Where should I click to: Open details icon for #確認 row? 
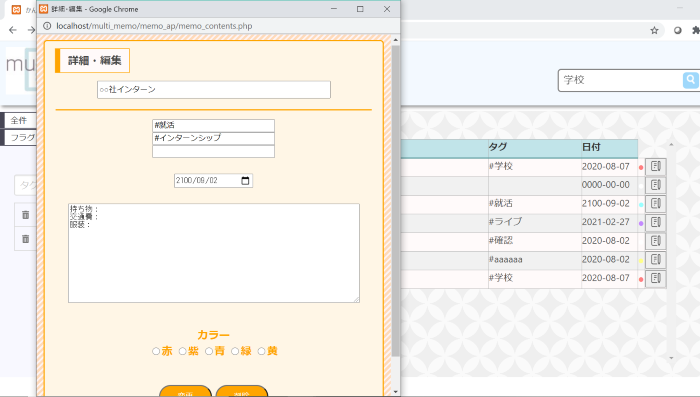(655, 241)
